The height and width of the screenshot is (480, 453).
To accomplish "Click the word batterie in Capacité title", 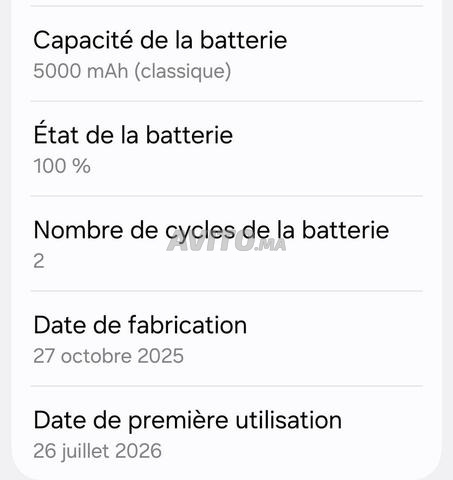I will (243, 40).
